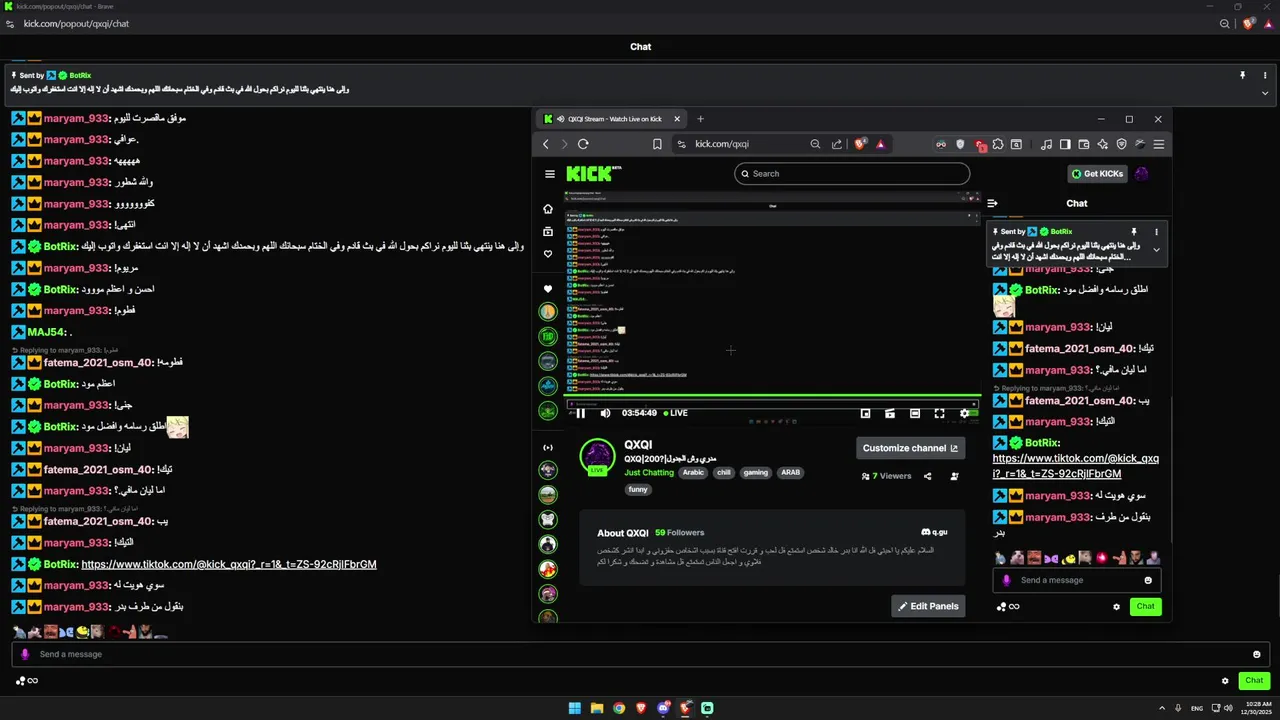Open emoji picker in inner window chat
The width and height of the screenshot is (1280, 720).
coord(1148,580)
